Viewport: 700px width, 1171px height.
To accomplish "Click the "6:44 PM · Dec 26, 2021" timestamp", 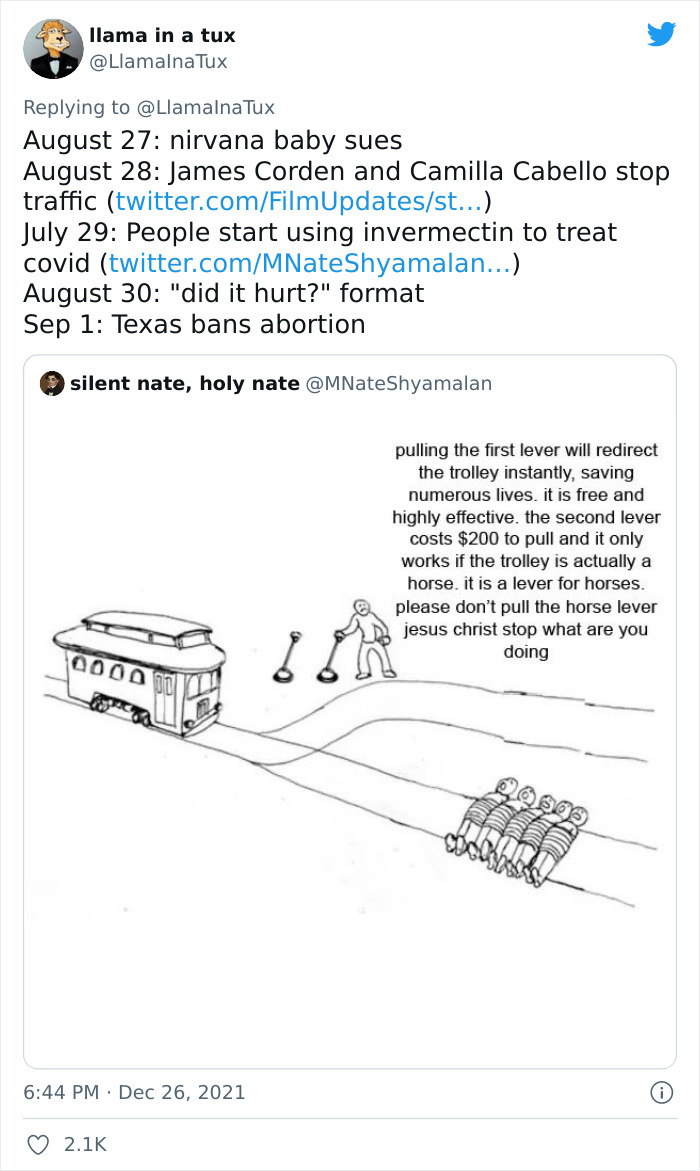I will (x=134, y=1093).
